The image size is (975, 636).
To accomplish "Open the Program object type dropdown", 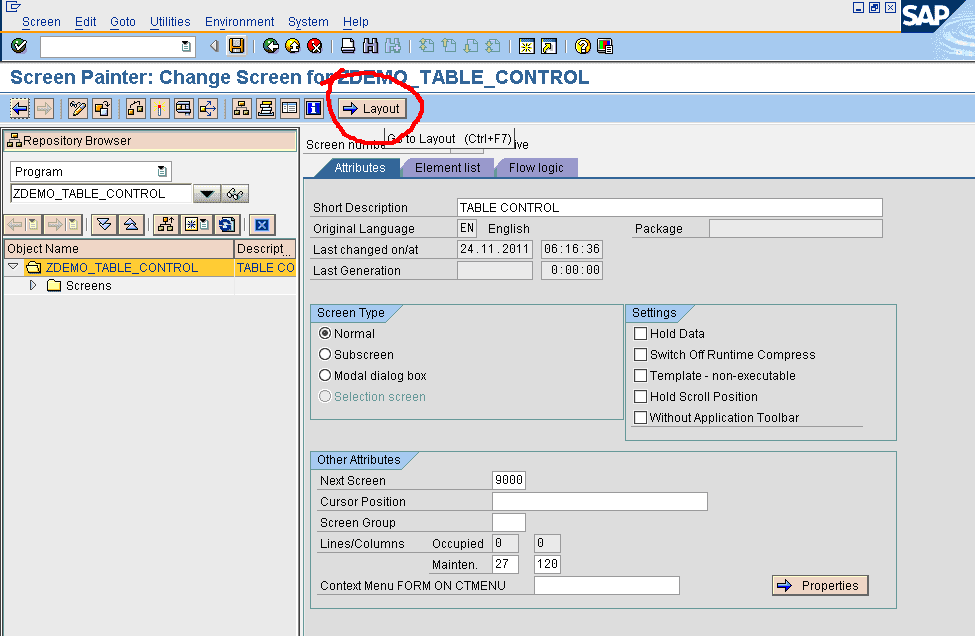I will point(161,171).
